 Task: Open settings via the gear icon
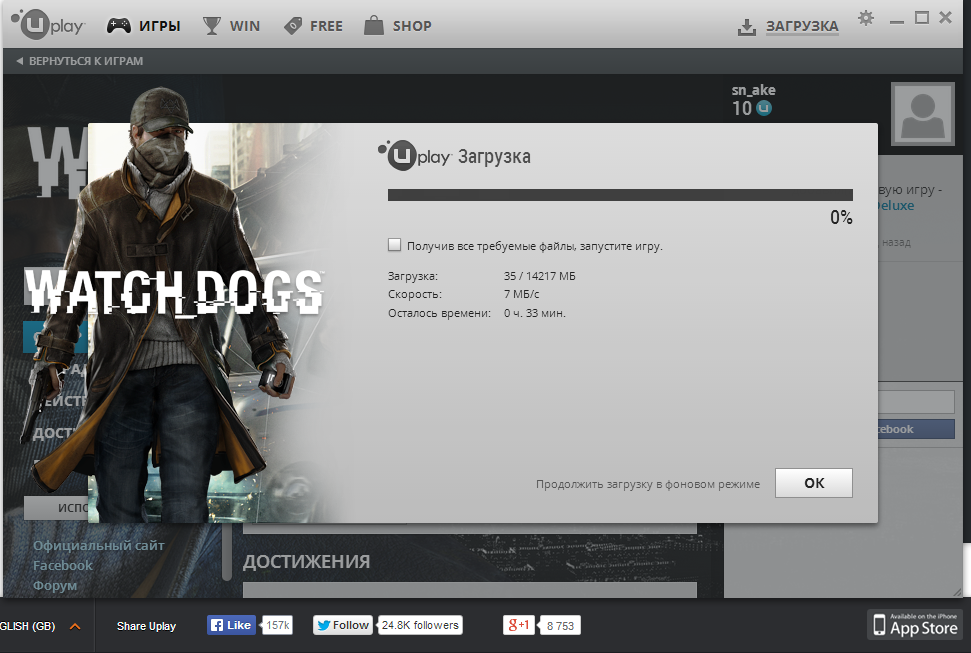pyautogui.click(x=866, y=18)
